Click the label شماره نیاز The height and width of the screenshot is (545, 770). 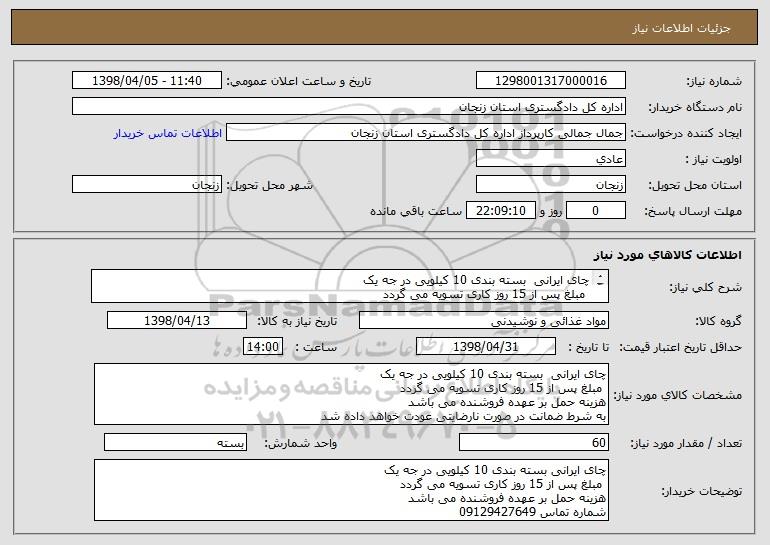714,81
